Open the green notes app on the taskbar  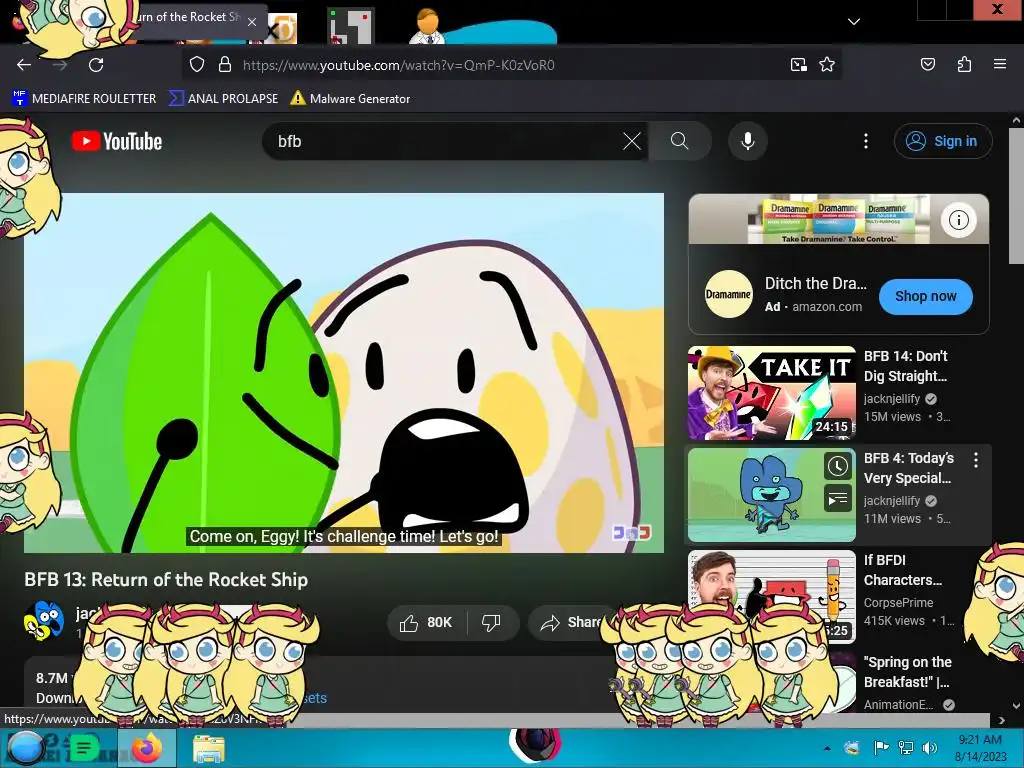(x=83, y=748)
